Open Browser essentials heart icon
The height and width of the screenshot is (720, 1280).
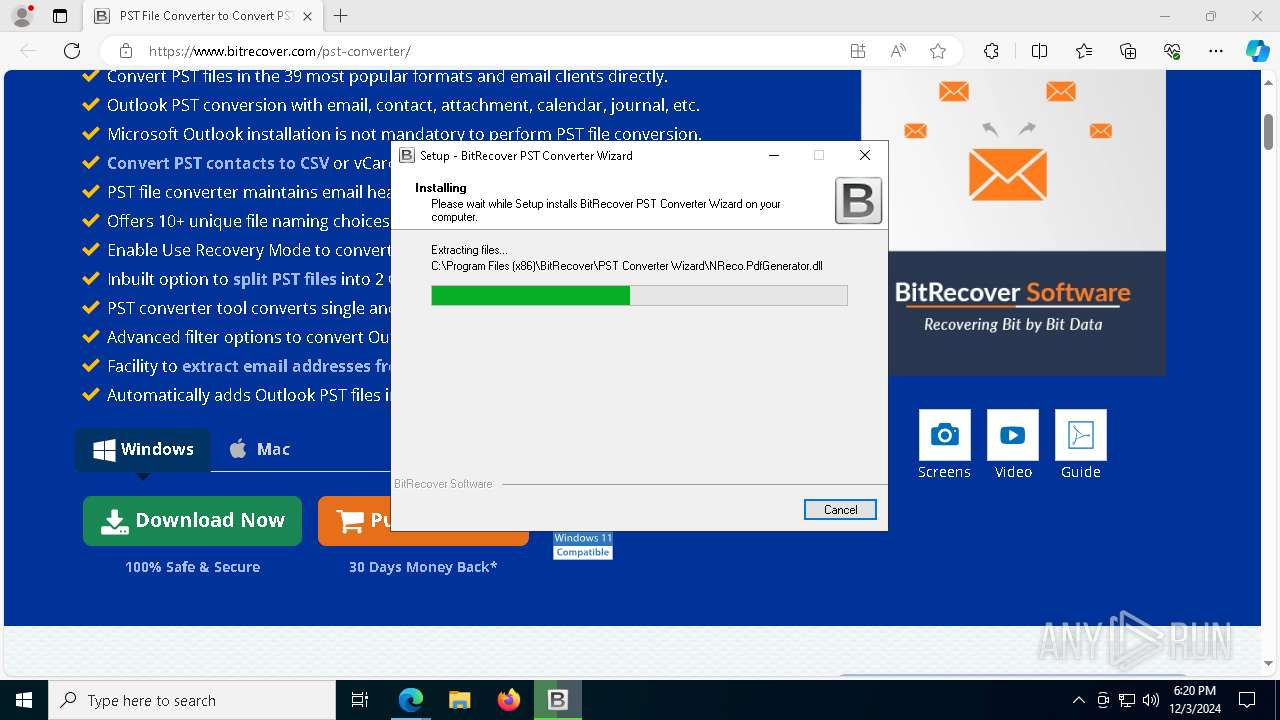pos(1172,51)
